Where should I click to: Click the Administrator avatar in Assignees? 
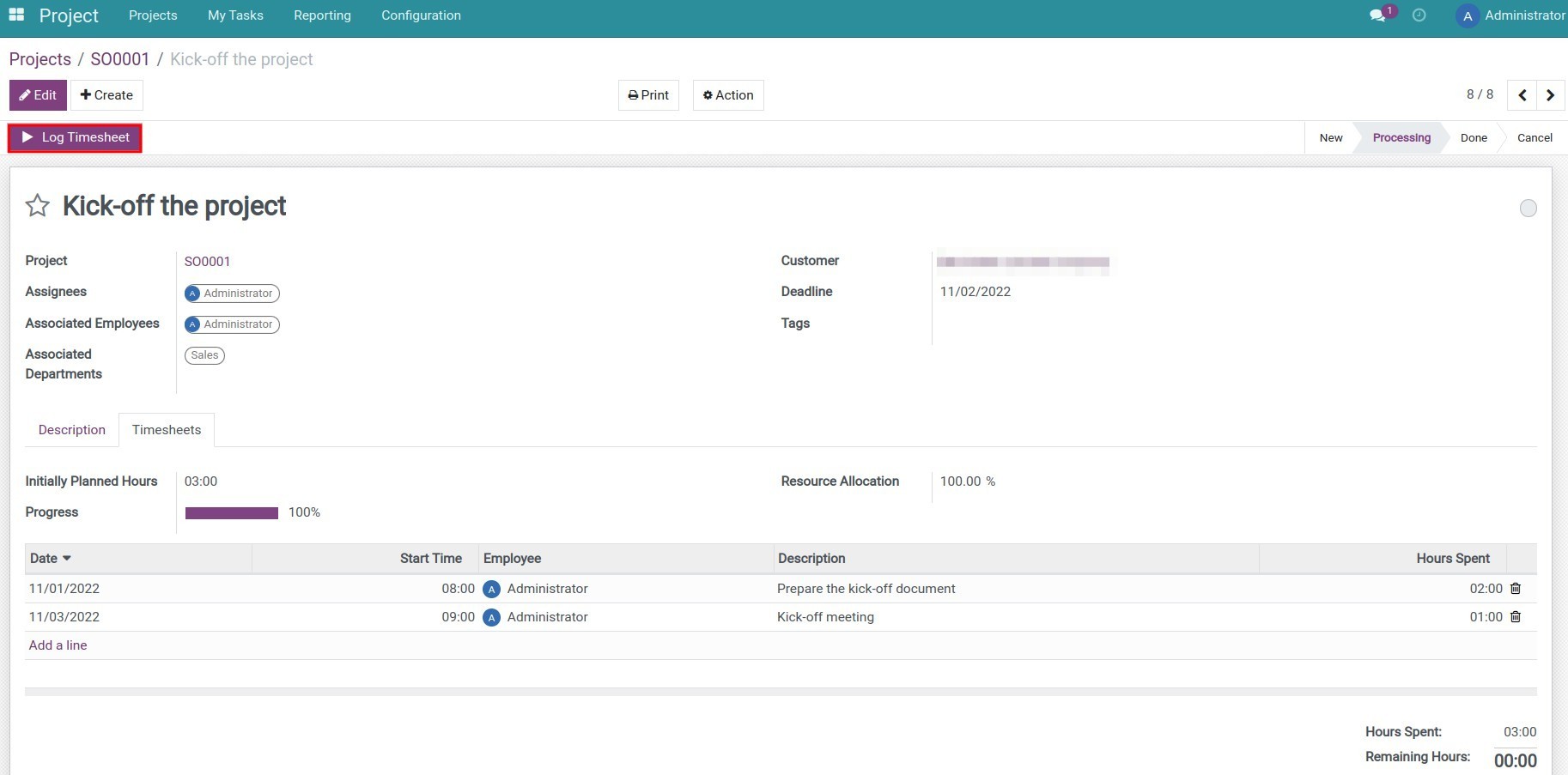coord(192,294)
